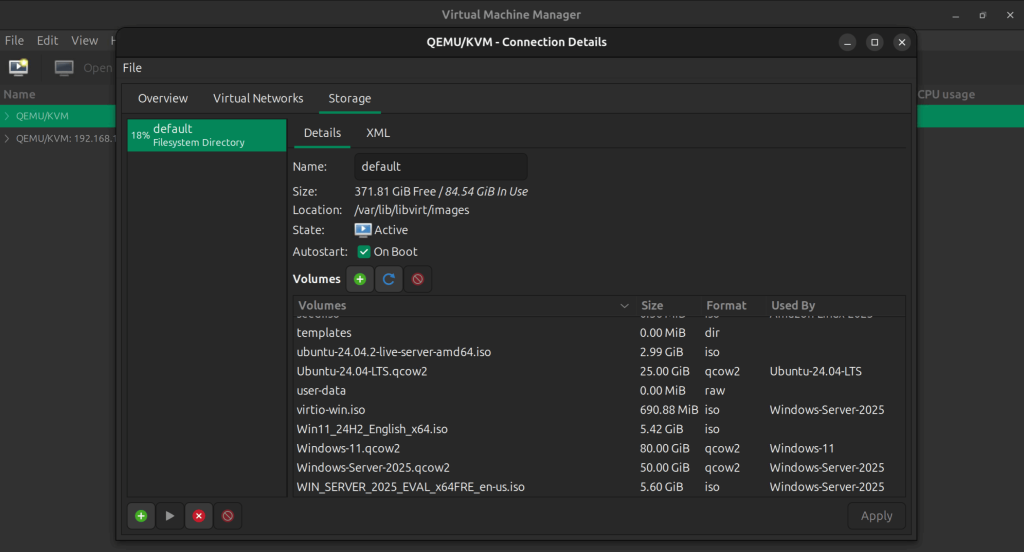Open the XML sub-tab
Viewport: 1024px width, 552px height.
point(378,133)
